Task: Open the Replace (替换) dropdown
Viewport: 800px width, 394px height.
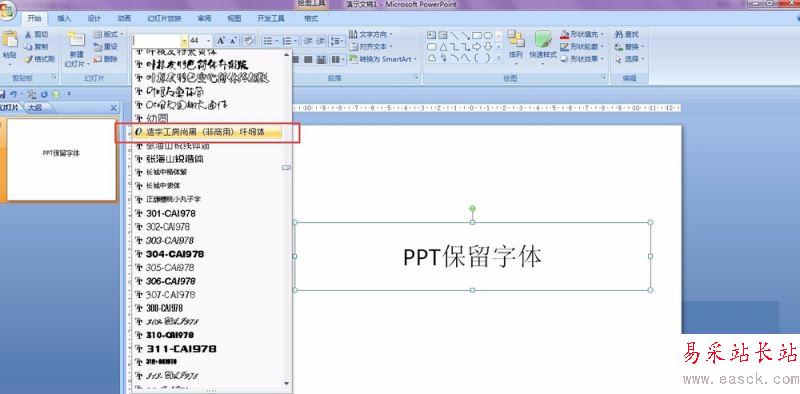Action: coord(630,46)
